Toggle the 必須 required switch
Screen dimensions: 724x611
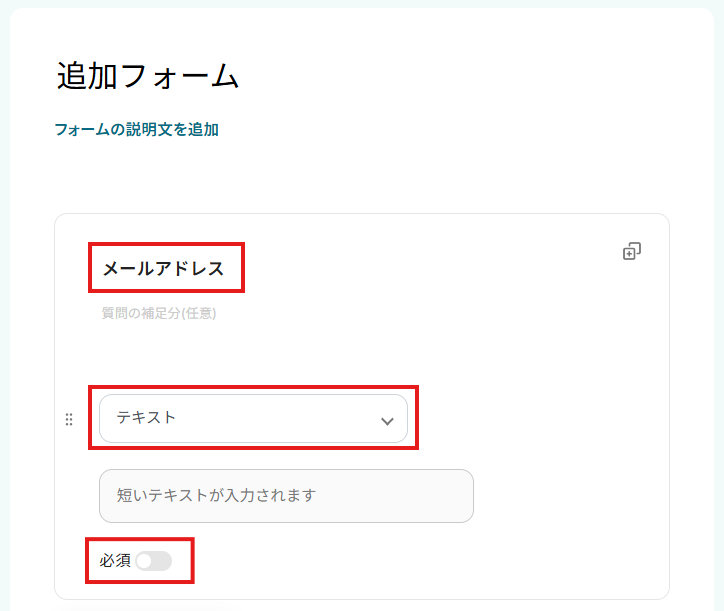pyautogui.click(x=154, y=561)
